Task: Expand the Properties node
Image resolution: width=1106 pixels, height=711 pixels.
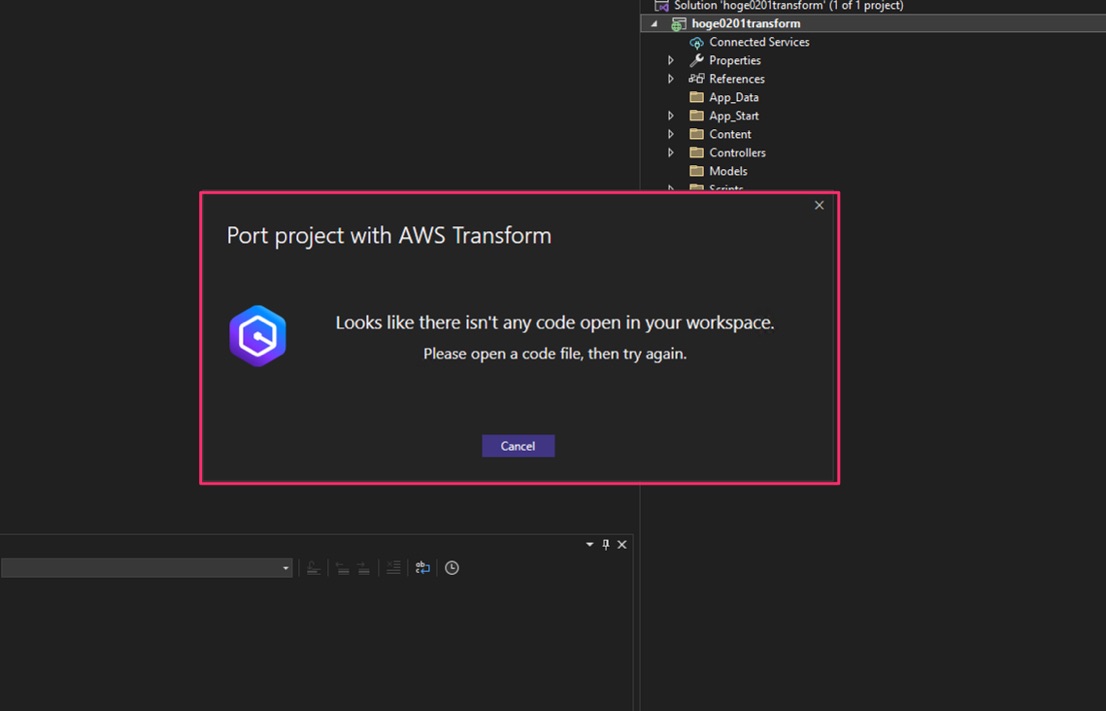Action: 671,61
